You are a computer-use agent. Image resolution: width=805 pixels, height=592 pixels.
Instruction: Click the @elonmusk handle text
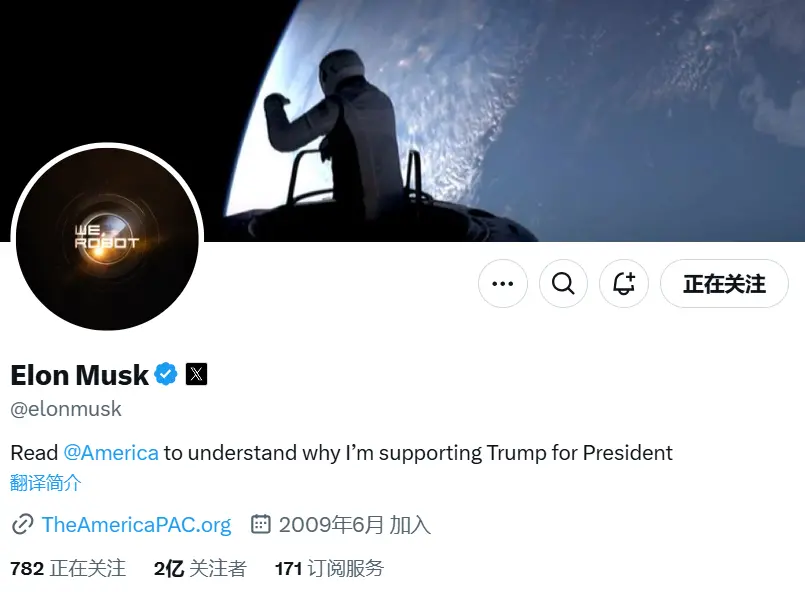(66, 409)
